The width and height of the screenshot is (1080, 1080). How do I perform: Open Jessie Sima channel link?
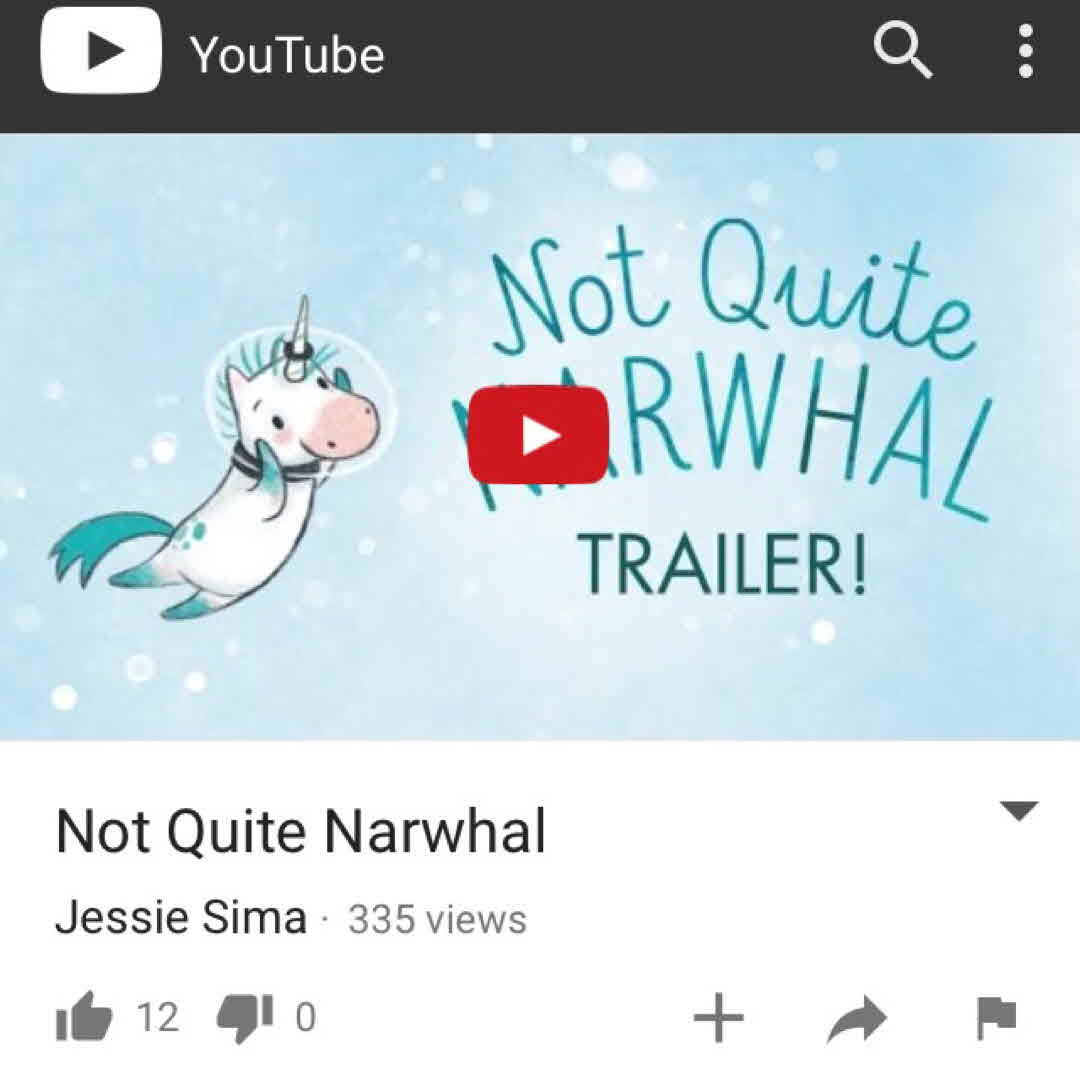click(x=180, y=917)
